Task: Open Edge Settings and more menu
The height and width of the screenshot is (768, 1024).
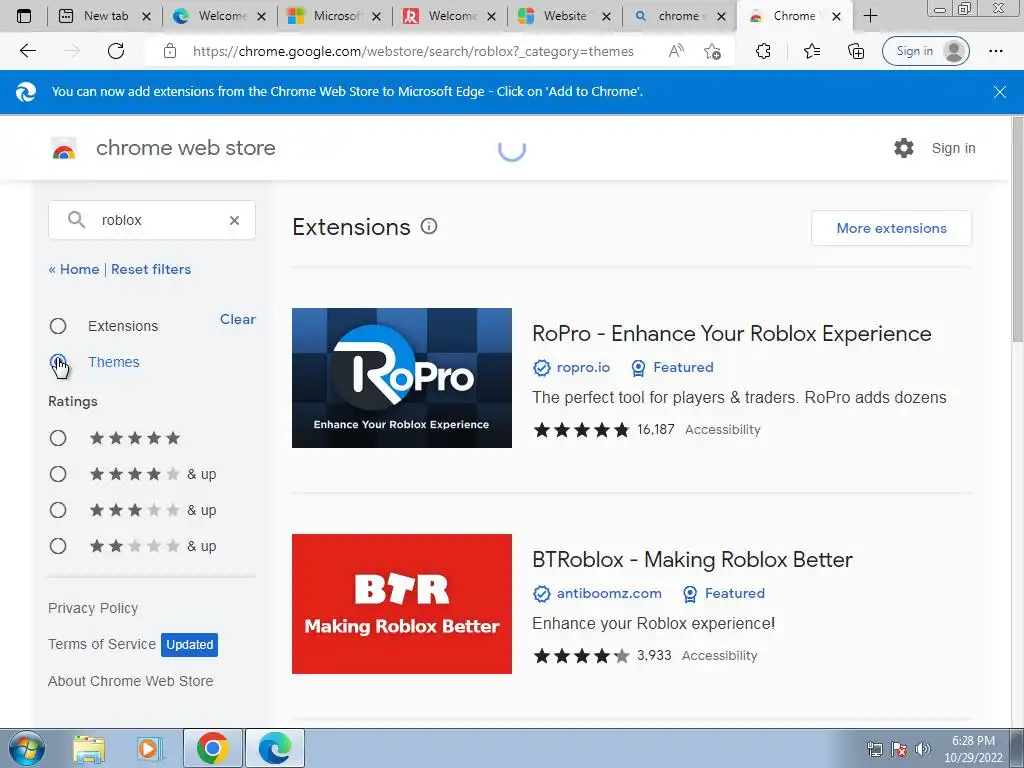Action: coord(995,51)
